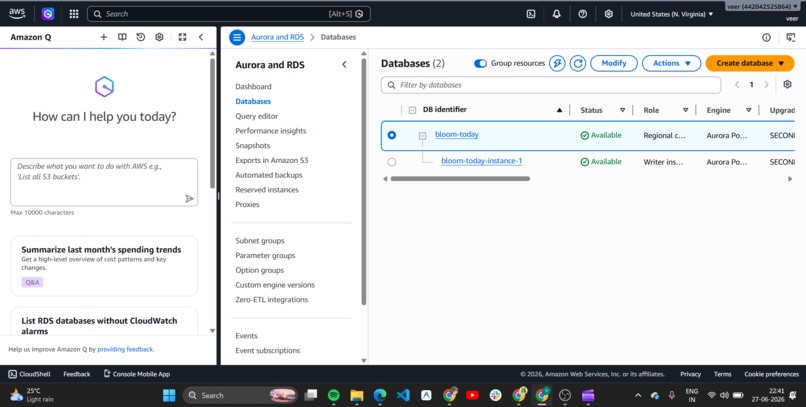Focus the Amazon Q prompt text box
Viewport: 806px width, 407px height.
(x=104, y=182)
